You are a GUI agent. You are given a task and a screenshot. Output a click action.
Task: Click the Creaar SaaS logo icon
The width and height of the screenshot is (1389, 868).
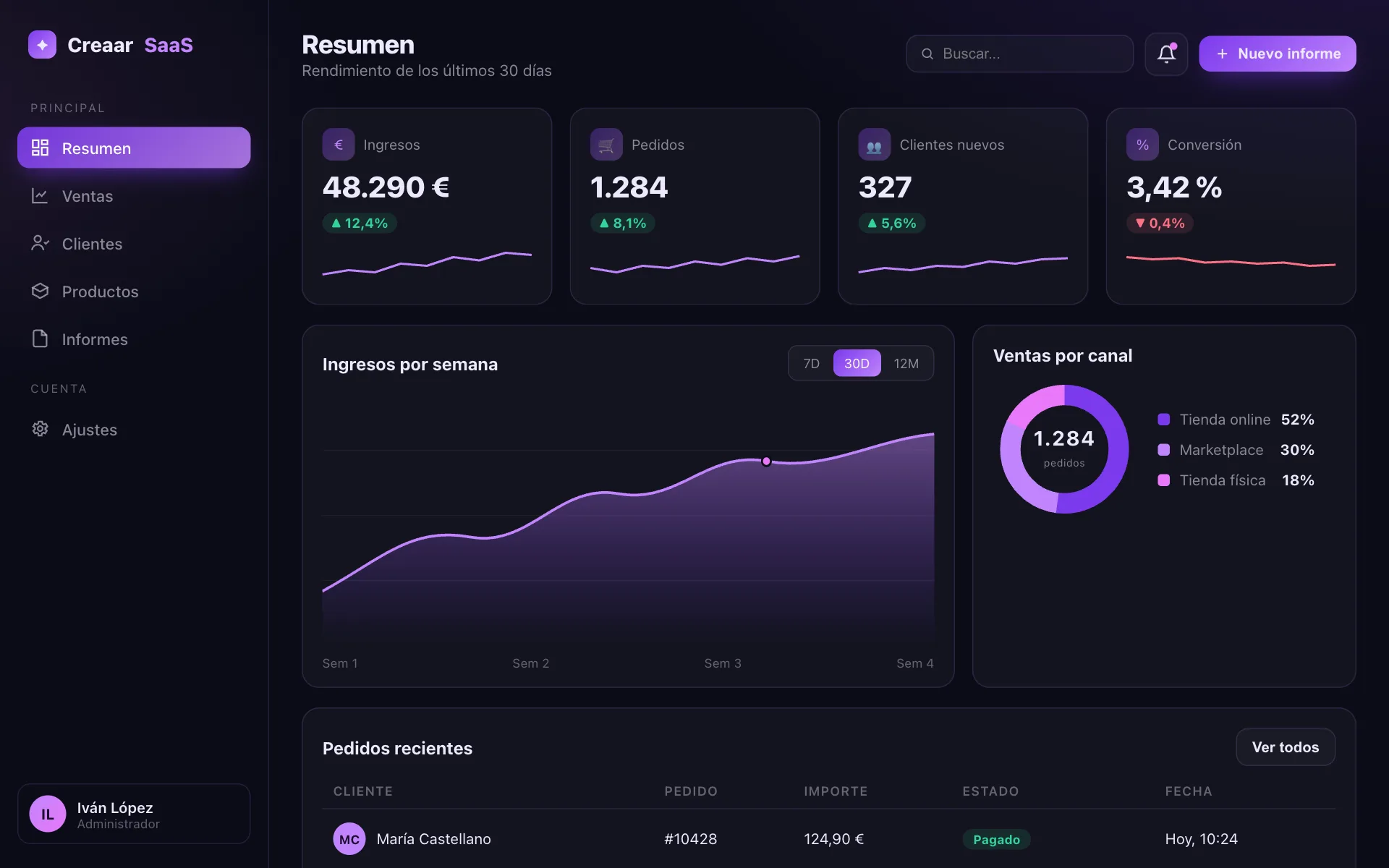click(x=42, y=45)
